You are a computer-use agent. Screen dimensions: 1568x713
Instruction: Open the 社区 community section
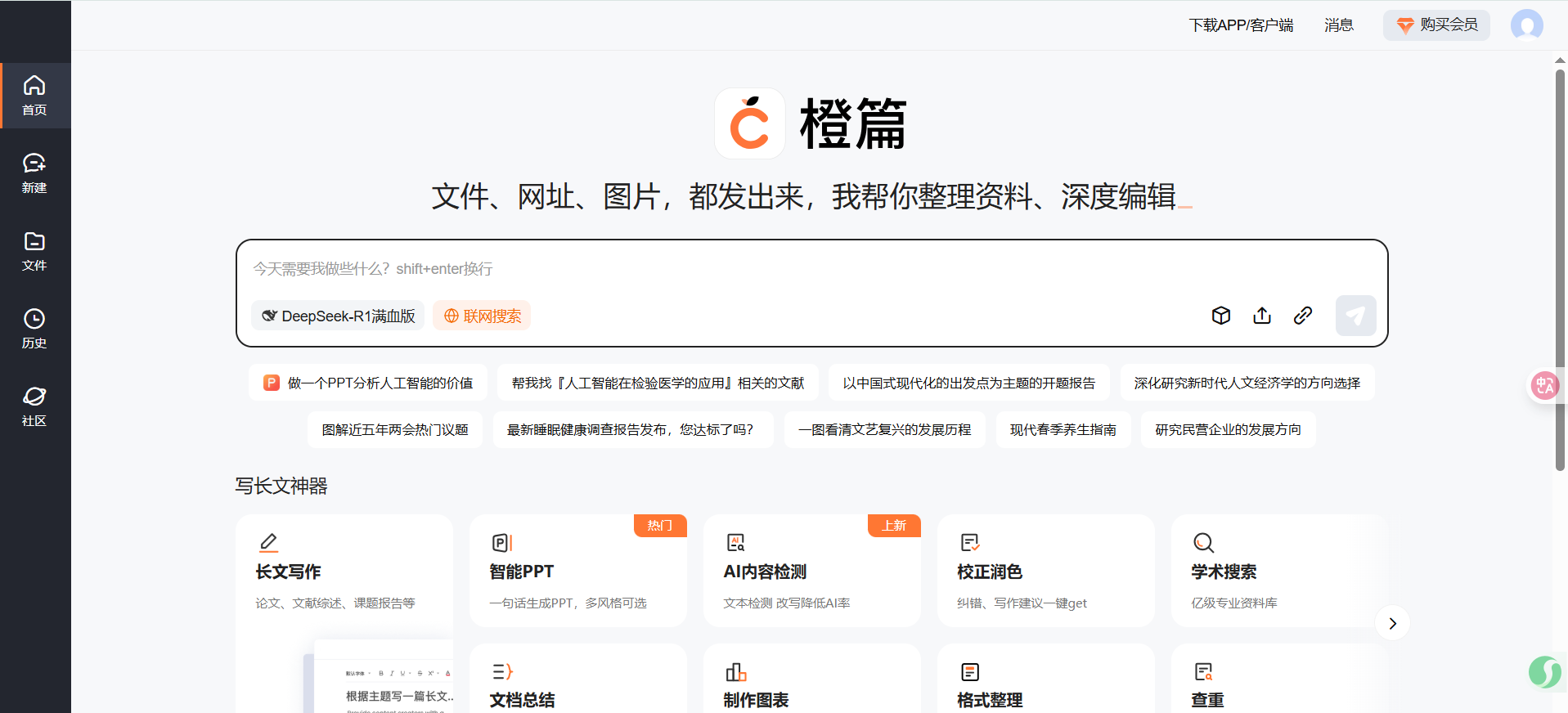coord(34,406)
